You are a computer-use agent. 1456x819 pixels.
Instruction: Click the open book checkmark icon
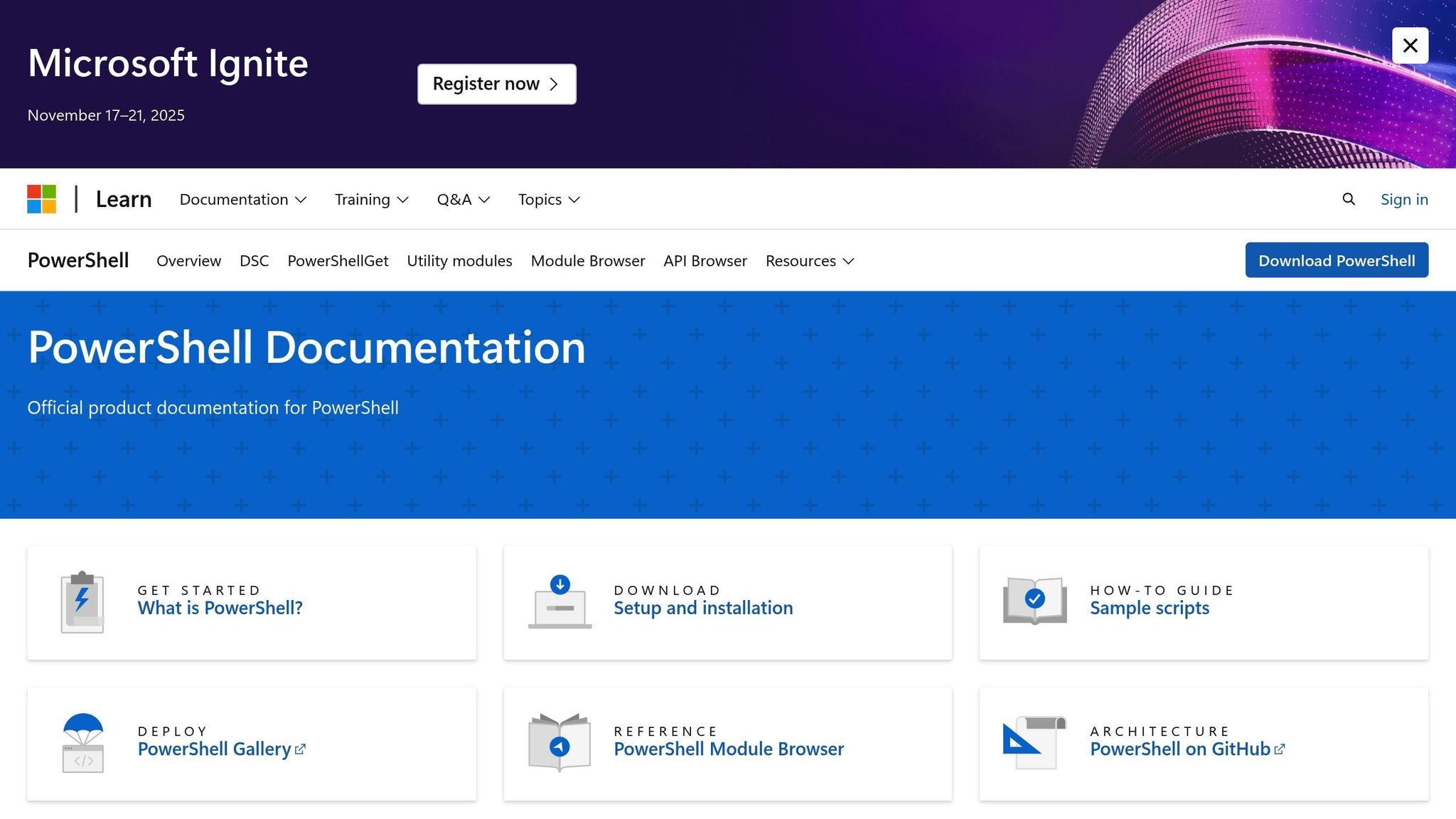click(1034, 601)
